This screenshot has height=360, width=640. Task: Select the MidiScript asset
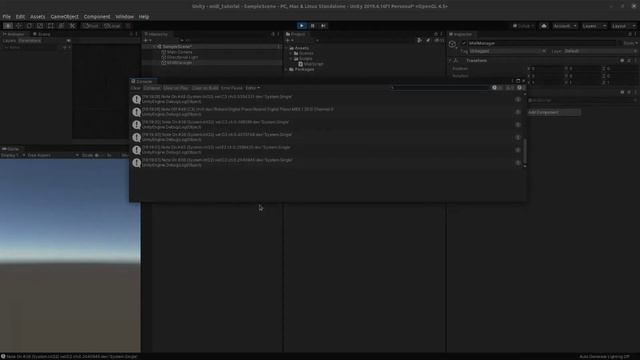pyautogui.click(x=313, y=64)
